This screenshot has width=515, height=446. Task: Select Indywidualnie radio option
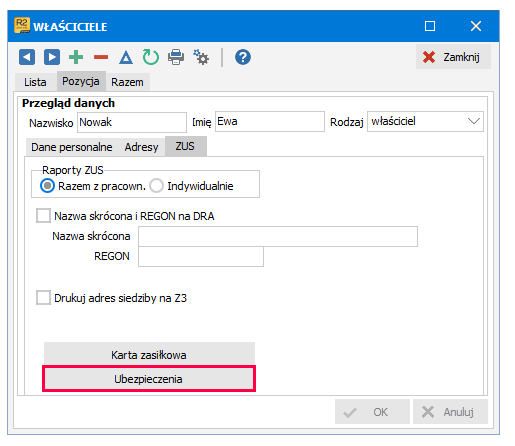(157, 186)
